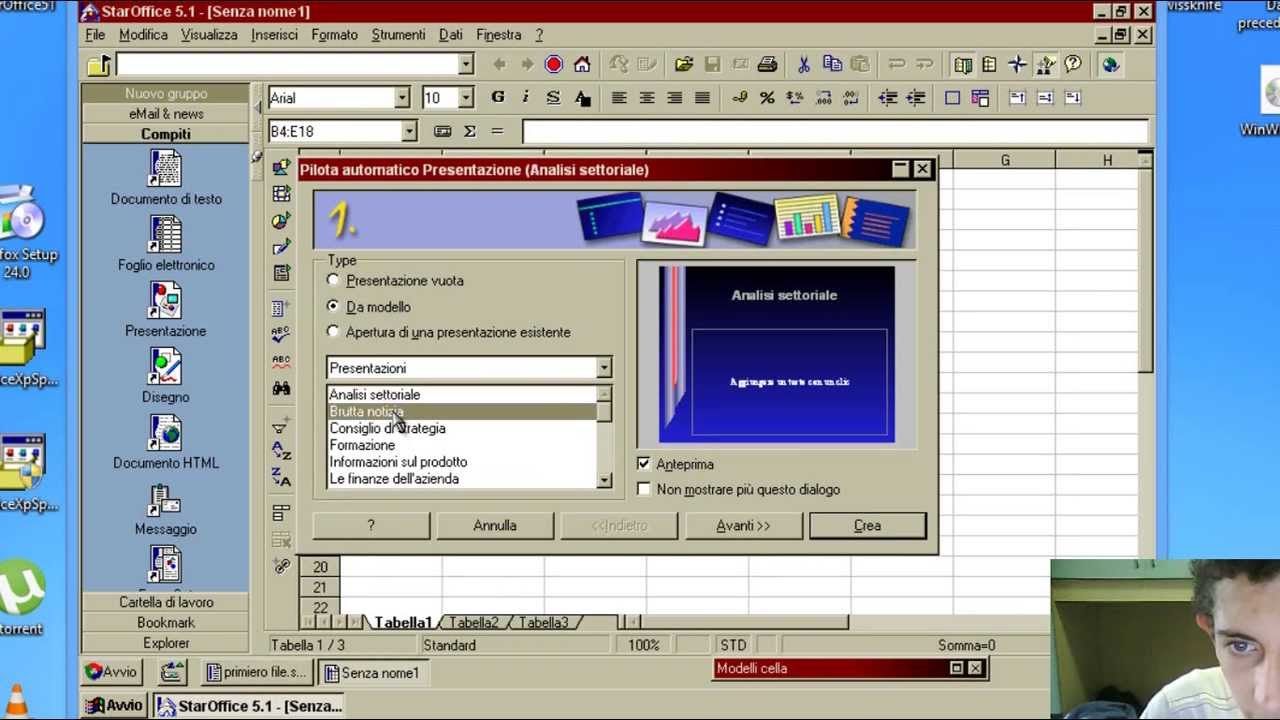Image resolution: width=1280 pixels, height=720 pixels.
Task: Open Documento di testo shortcut
Action: [166, 178]
